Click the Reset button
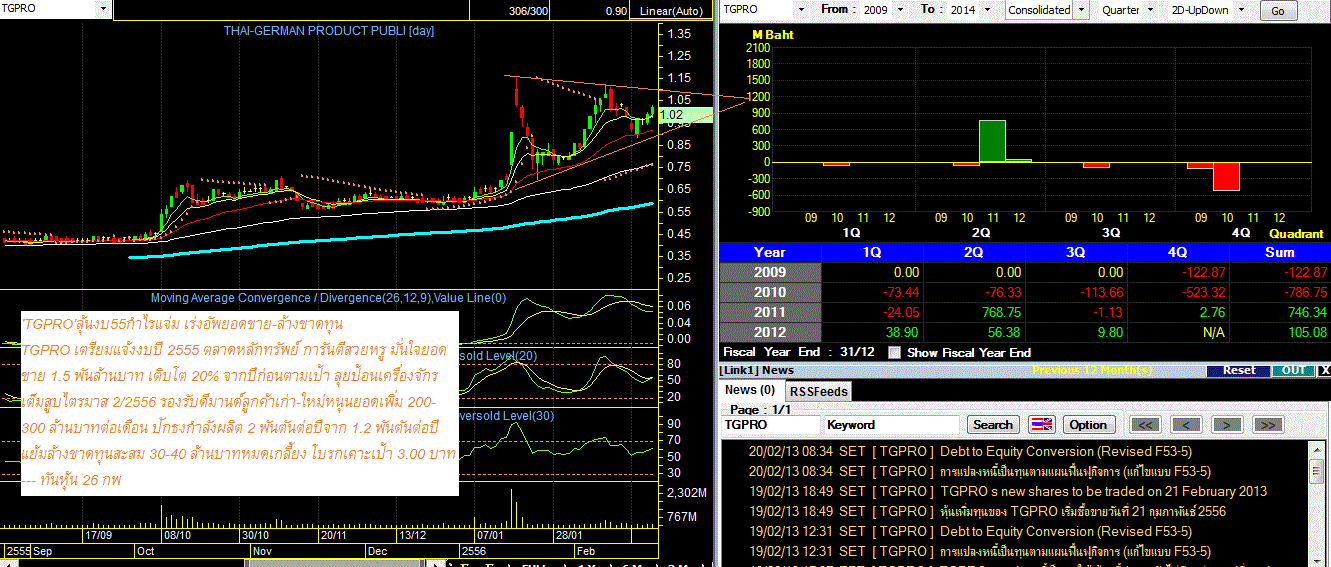The image size is (1331, 567). click(1239, 370)
